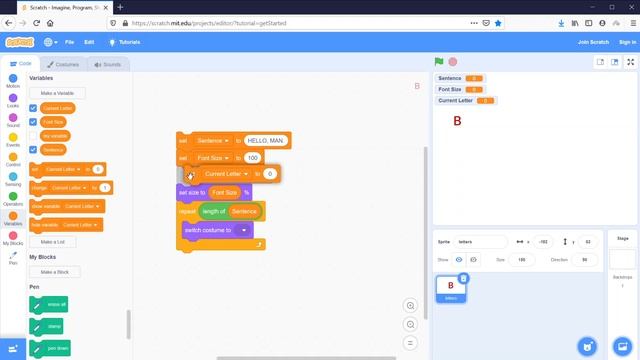Click the sprite Size input field

click(x=522, y=260)
